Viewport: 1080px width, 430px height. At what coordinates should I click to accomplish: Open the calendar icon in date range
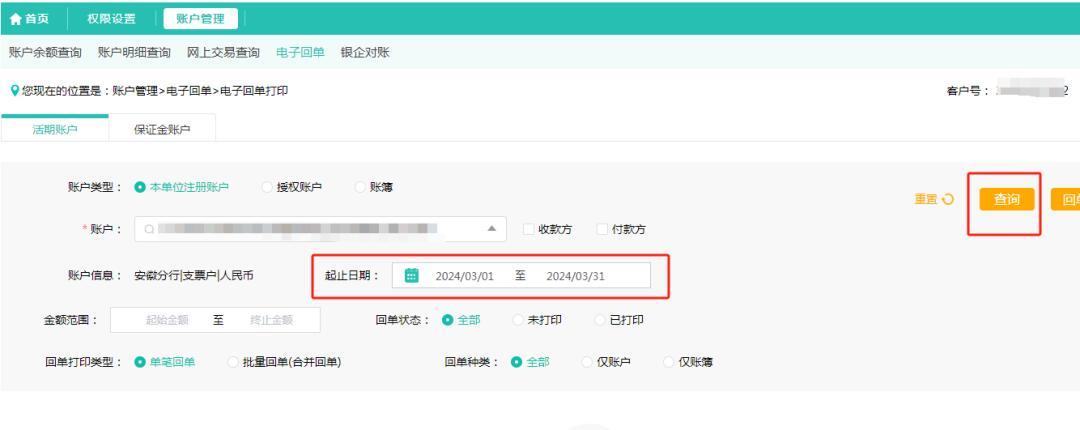point(411,276)
